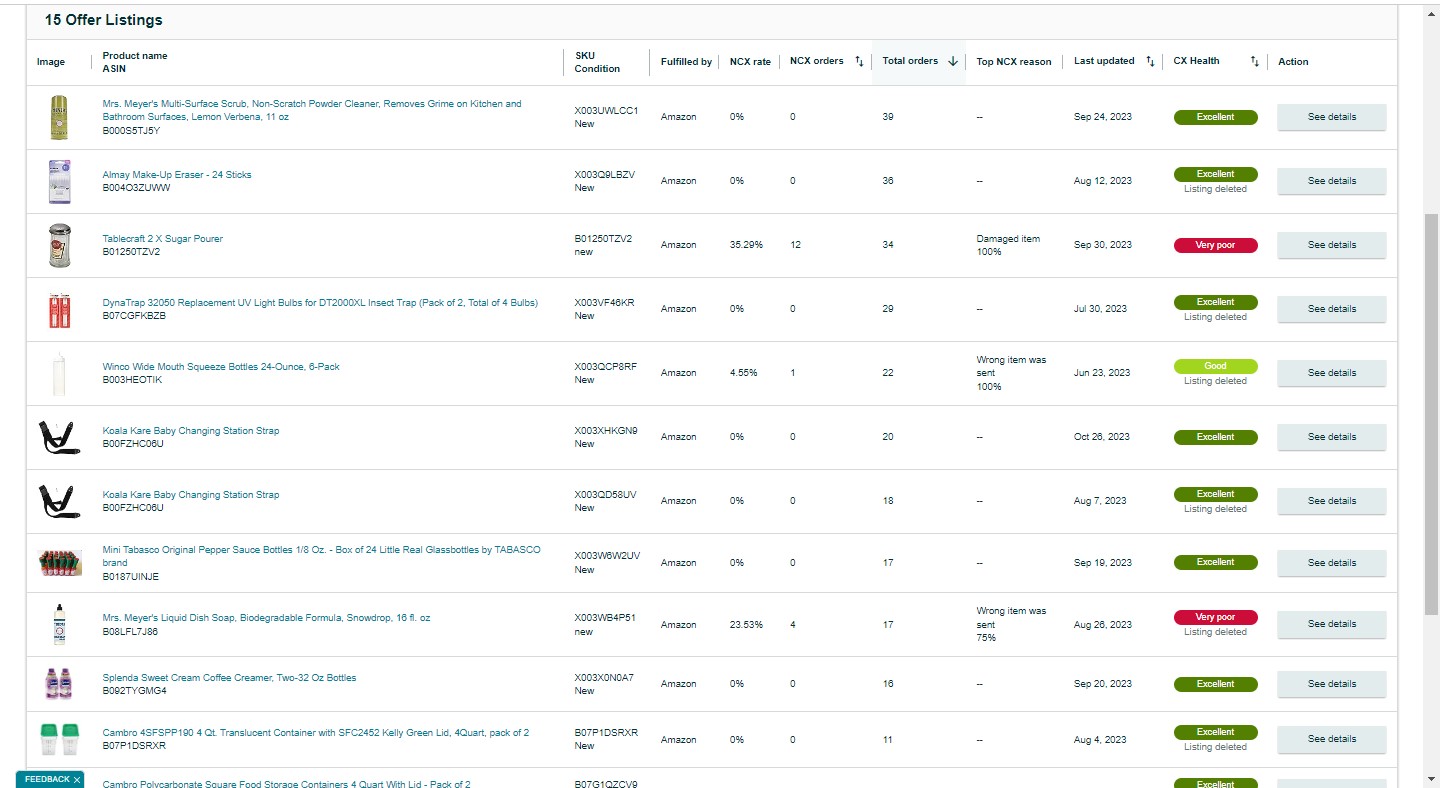Click the Very poor badge for Liquid Dish Soap
Image resolution: width=1440 pixels, height=788 pixels.
(x=1215, y=617)
